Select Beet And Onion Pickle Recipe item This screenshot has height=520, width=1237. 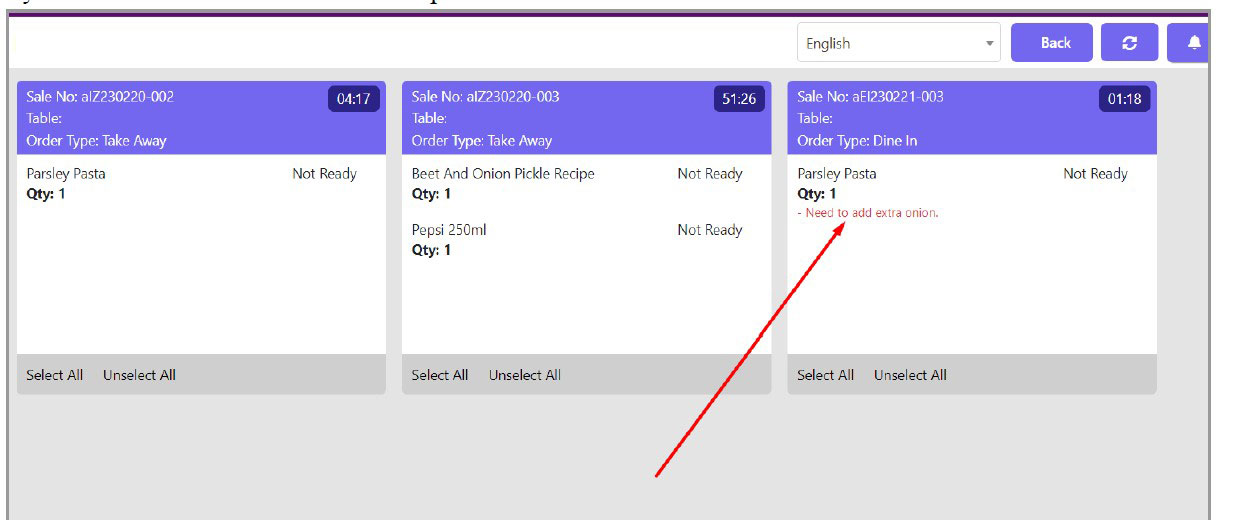[x=503, y=174]
